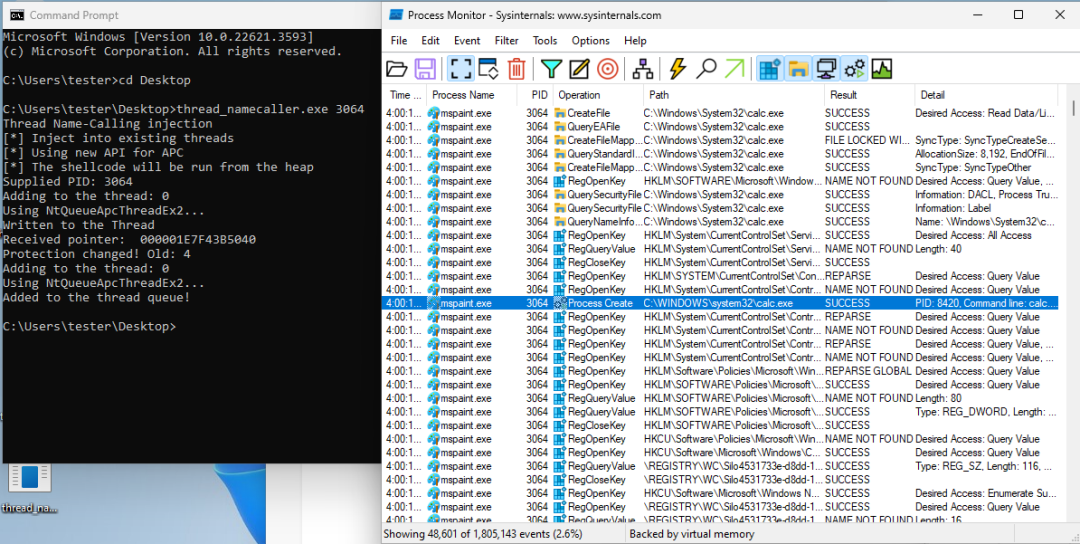
Task: Click the Received pointer line in Command Prompt
Action: pos(129,240)
